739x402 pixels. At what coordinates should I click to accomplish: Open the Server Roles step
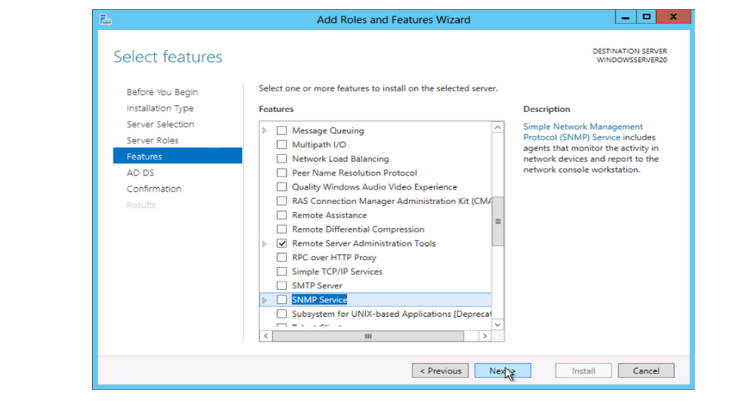(x=153, y=140)
